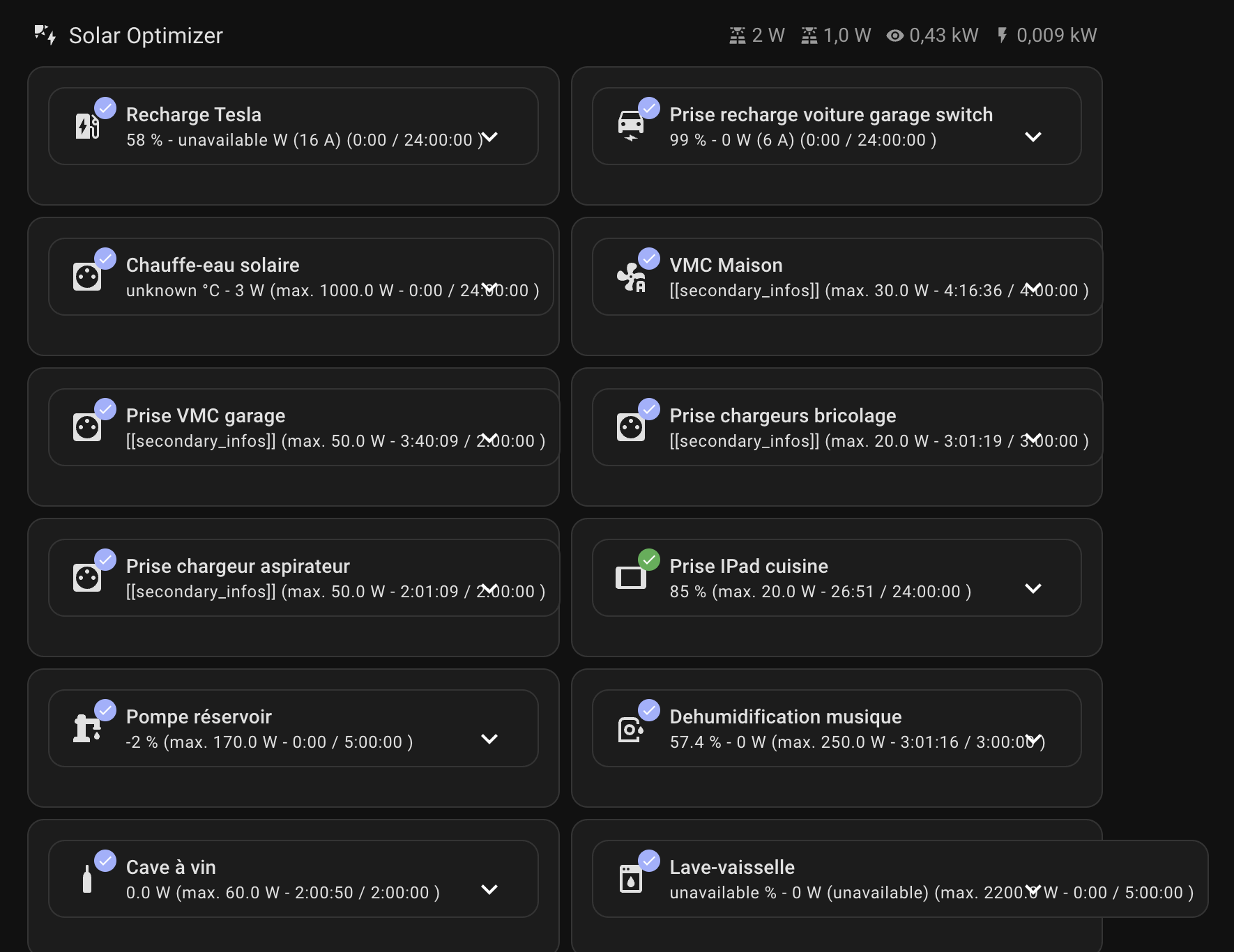The image size is (1234, 952).
Task: Open the Prise chargeurs bricolage card title
Action: pyautogui.click(x=783, y=415)
